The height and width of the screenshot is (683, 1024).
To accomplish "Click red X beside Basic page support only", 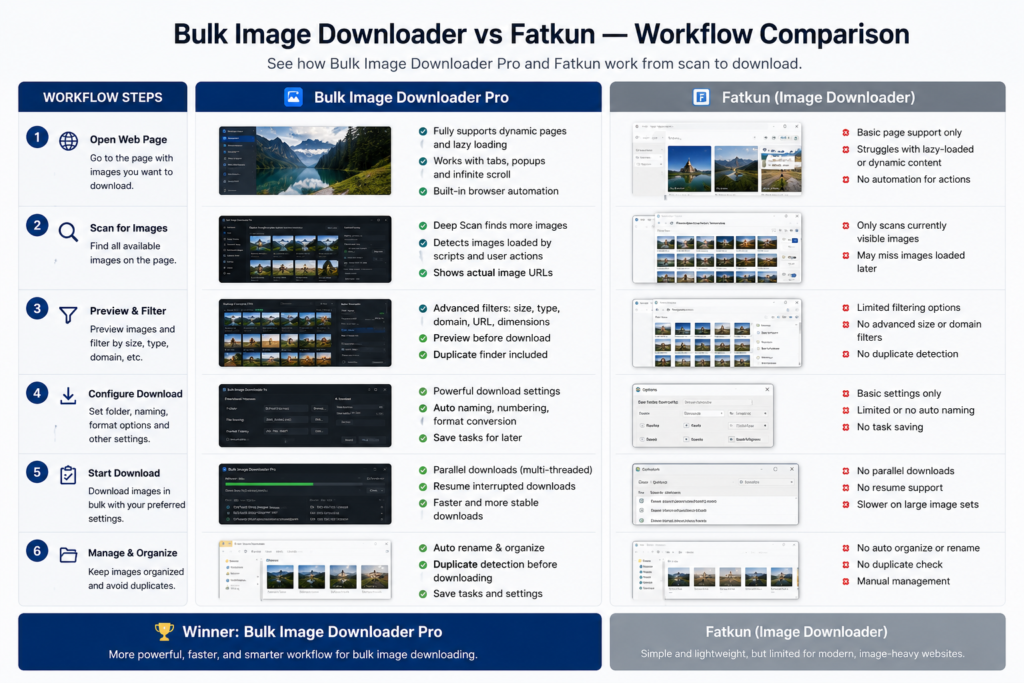I will 846,133.
